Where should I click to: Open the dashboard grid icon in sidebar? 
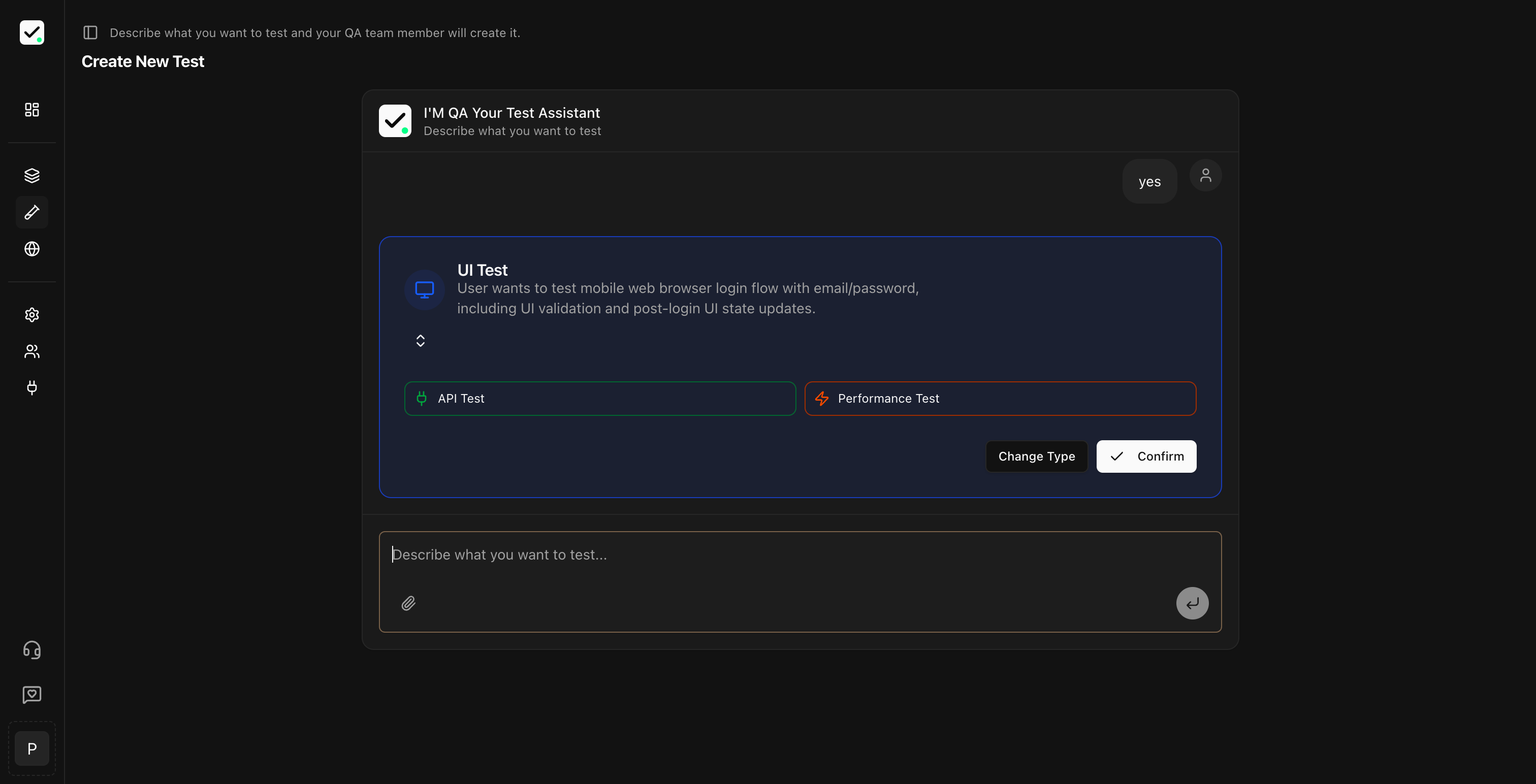tap(31, 110)
